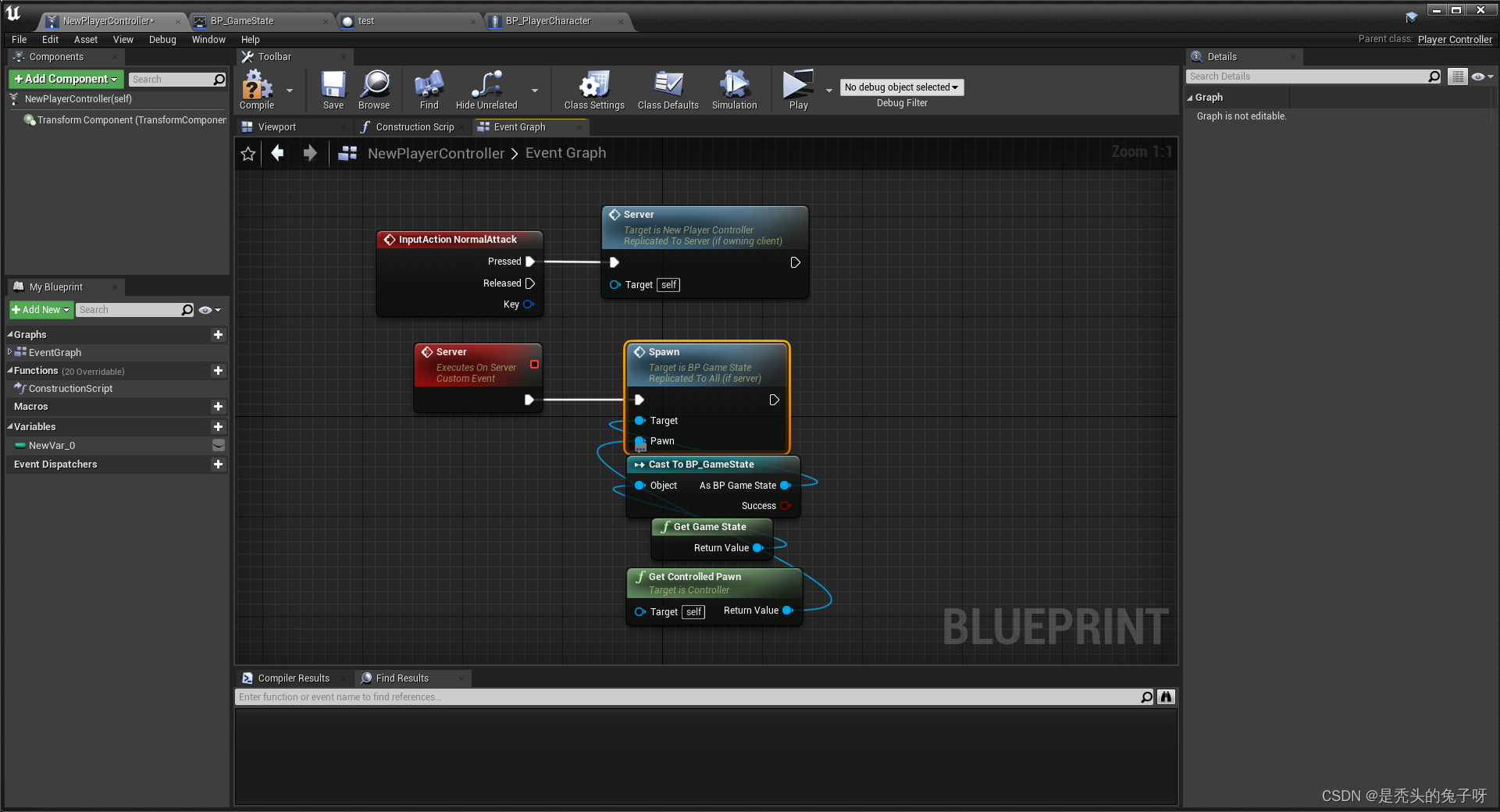Open the Compiler Results panel
This screenshot has width=1500, height=812.
(292, 678)
